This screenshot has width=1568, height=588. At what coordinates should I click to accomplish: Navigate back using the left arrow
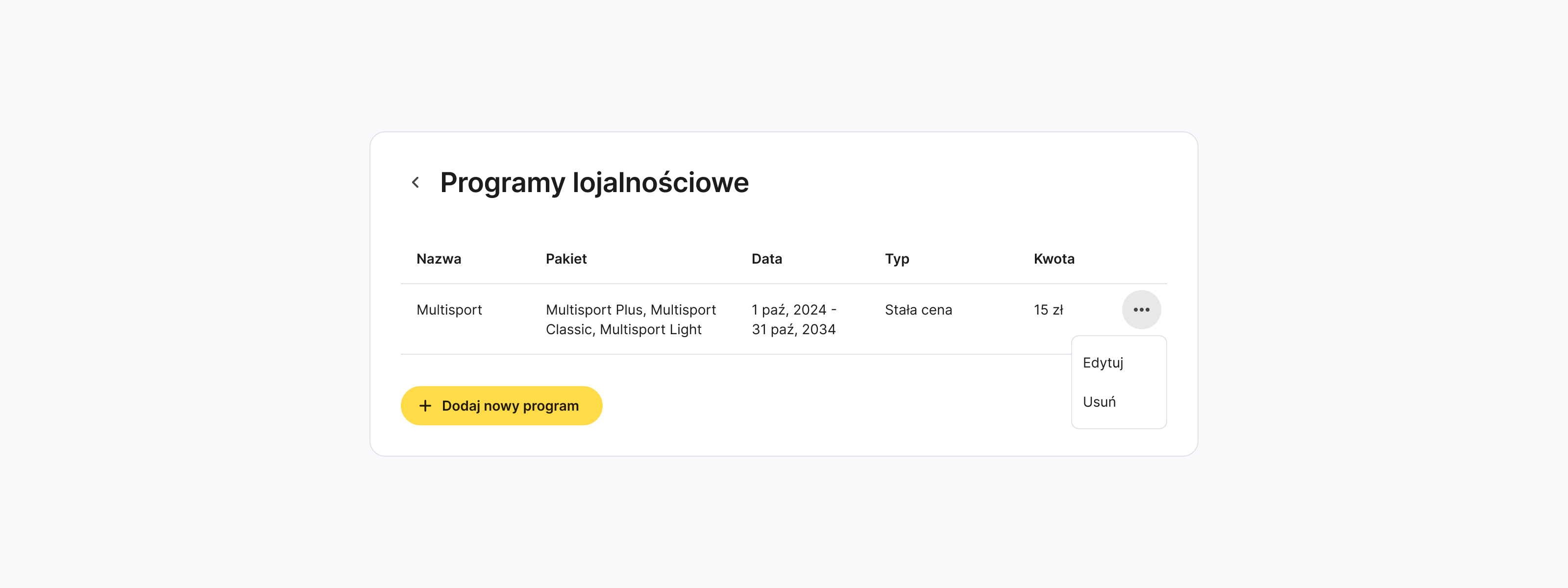pyautogui.click(x=416, y=182)
